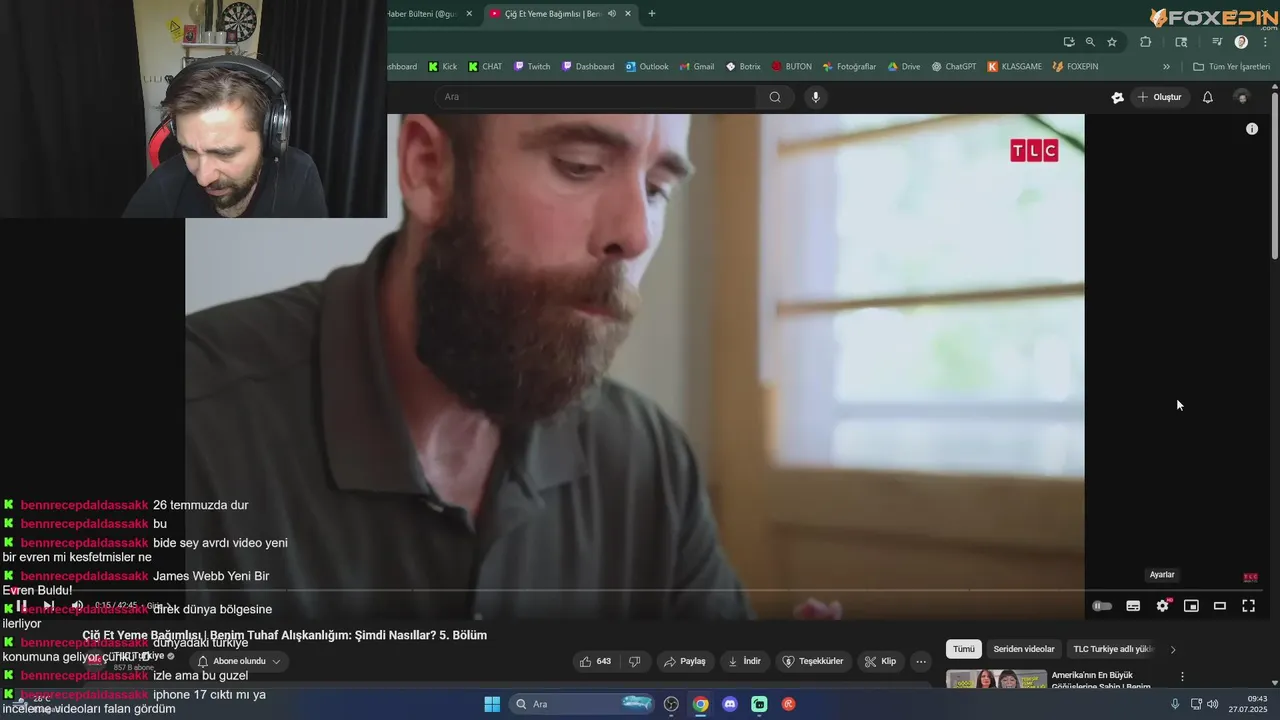Click the Paylaş share button
The image size is (1280, 720).
coord(685,661)
